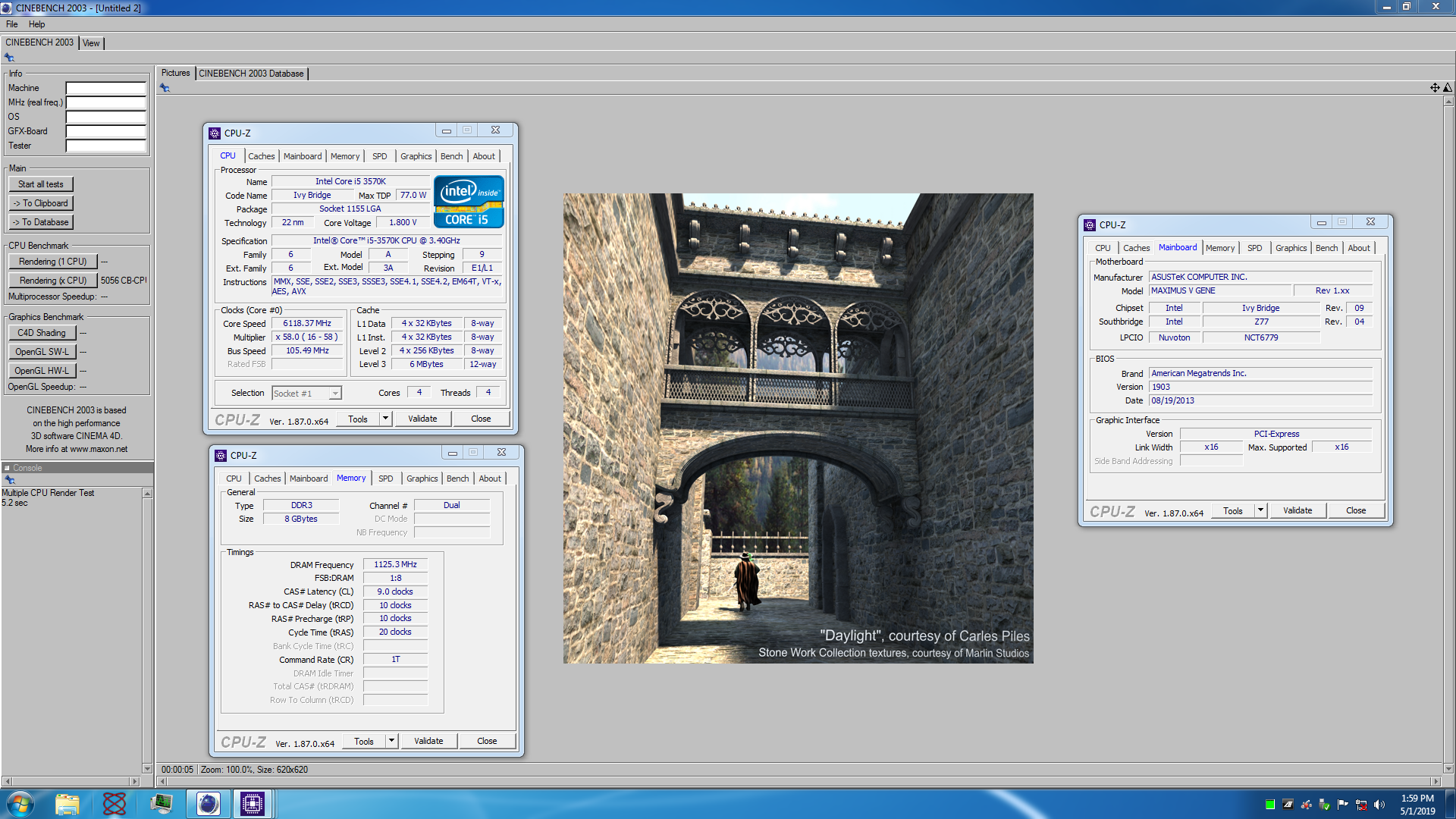Click the console scrollbar down arrow

pyautogui.click(x=147, y=768)
